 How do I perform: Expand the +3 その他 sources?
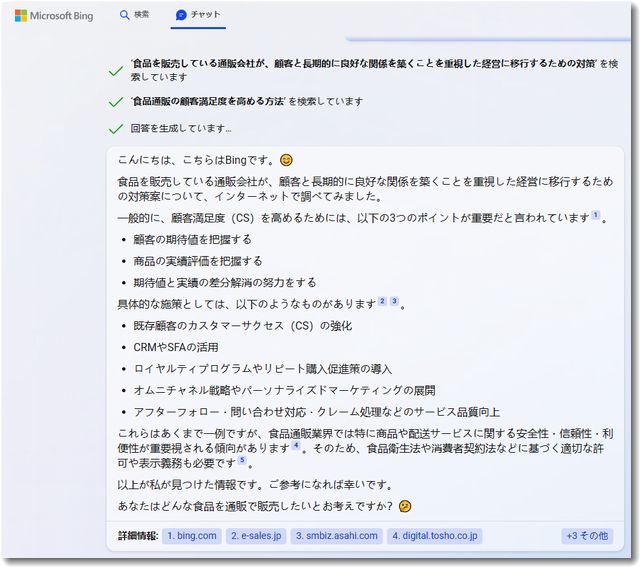tap(587, 536)
